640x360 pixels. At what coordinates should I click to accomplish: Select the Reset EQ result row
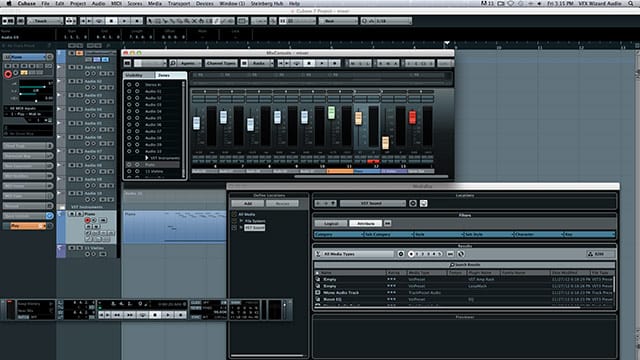[x=464, y=299]
